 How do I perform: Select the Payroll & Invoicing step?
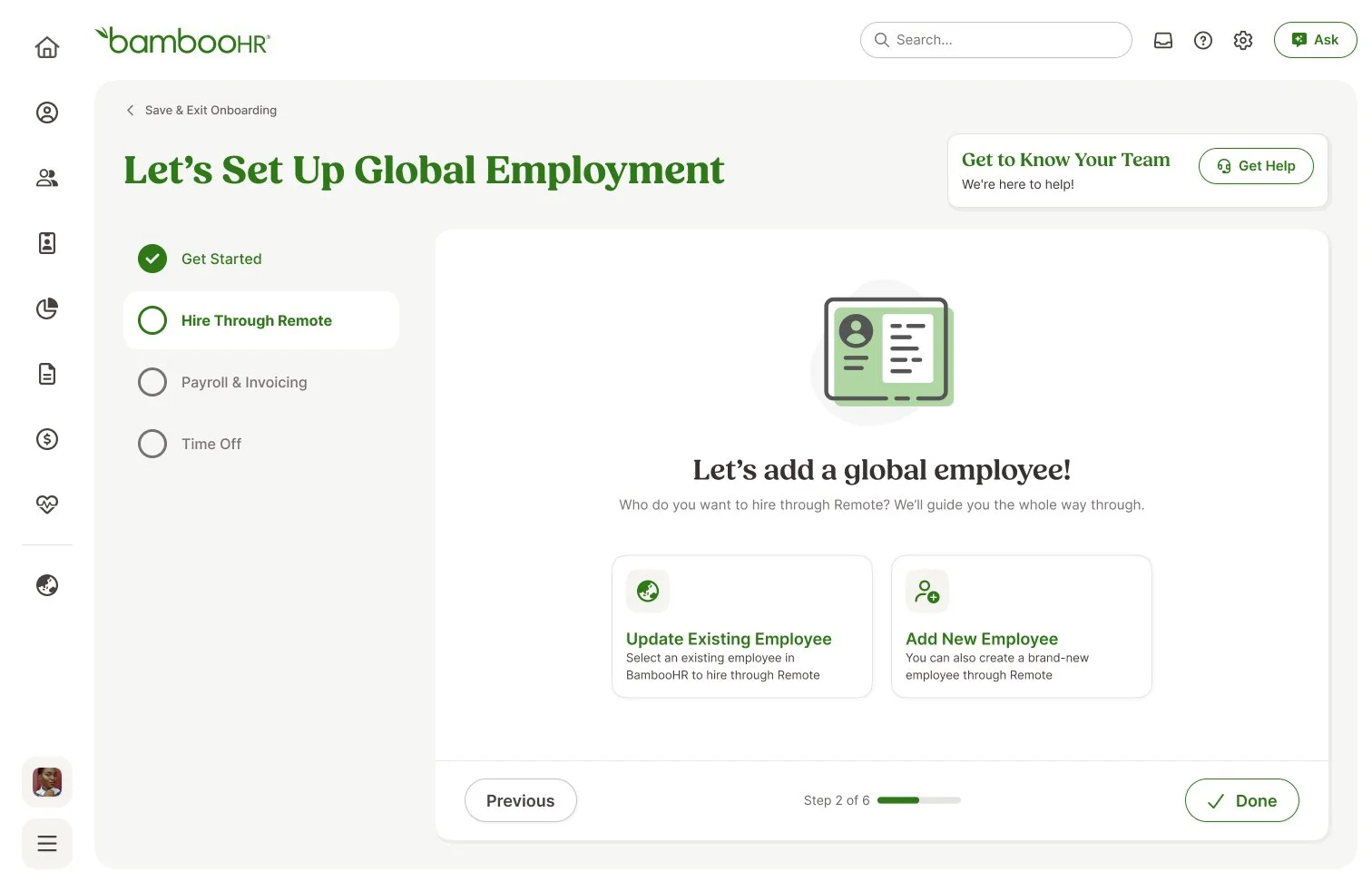(261, 382)
